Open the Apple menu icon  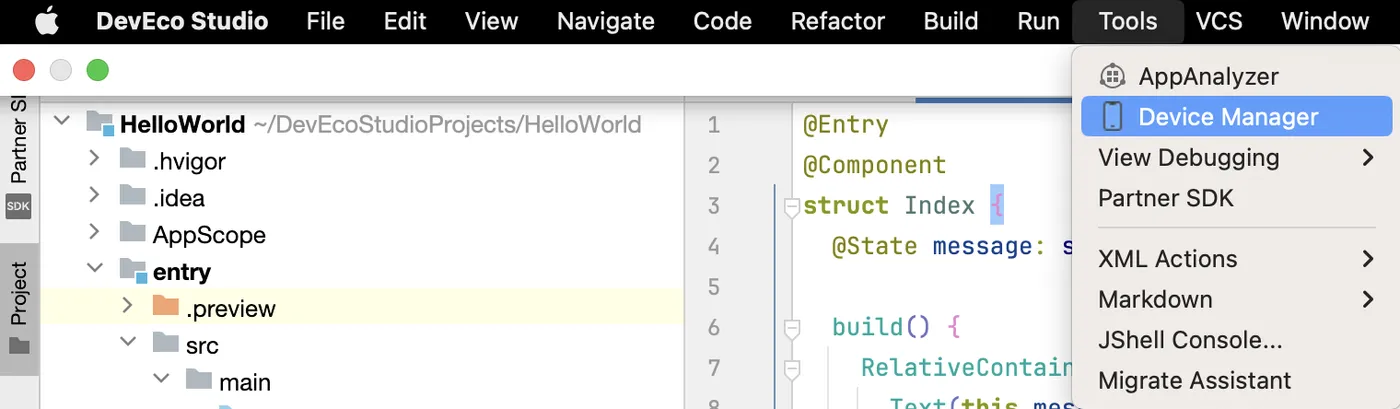point(47,21)
